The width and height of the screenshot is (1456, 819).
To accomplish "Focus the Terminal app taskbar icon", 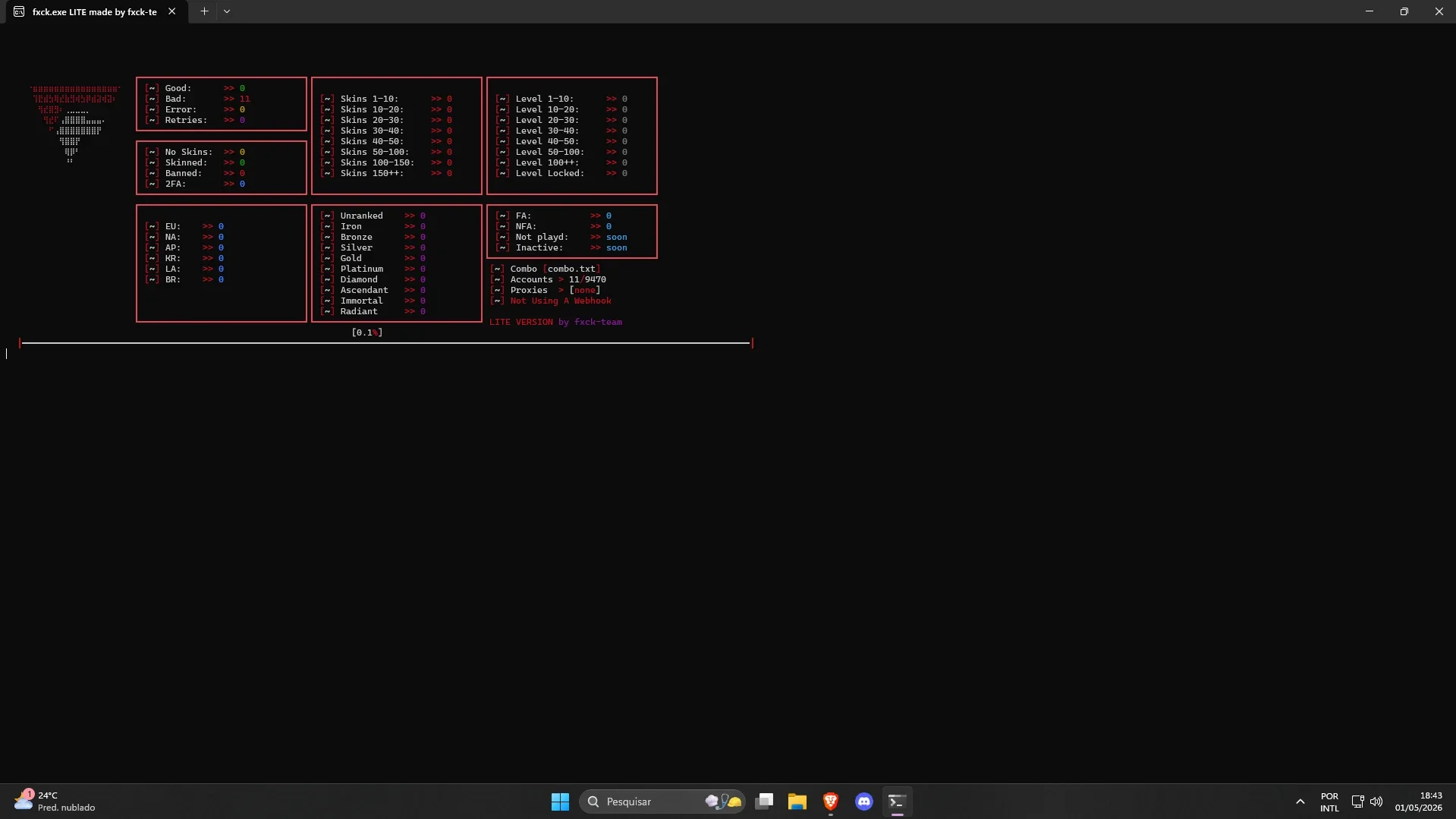I will (897, 802).
